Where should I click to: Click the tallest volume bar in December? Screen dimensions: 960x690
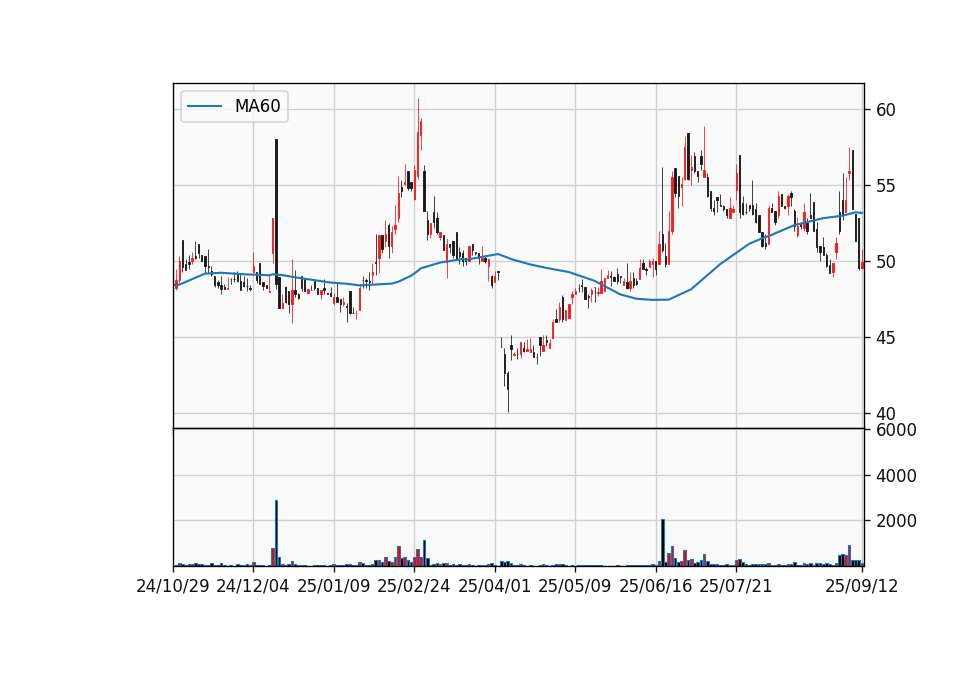(x=277, y=533)
